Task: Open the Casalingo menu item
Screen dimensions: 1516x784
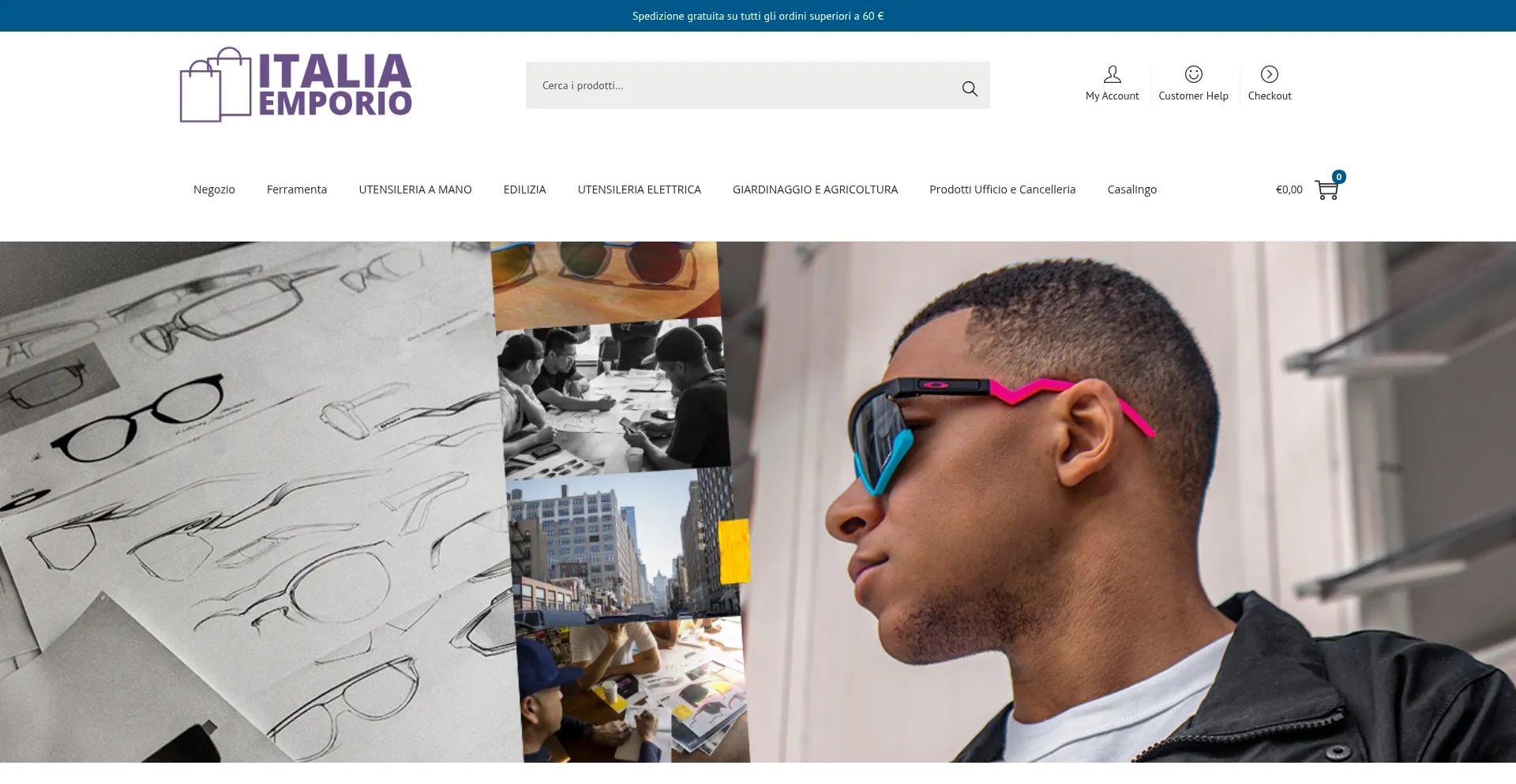Action: click(x=1131, y=189)
